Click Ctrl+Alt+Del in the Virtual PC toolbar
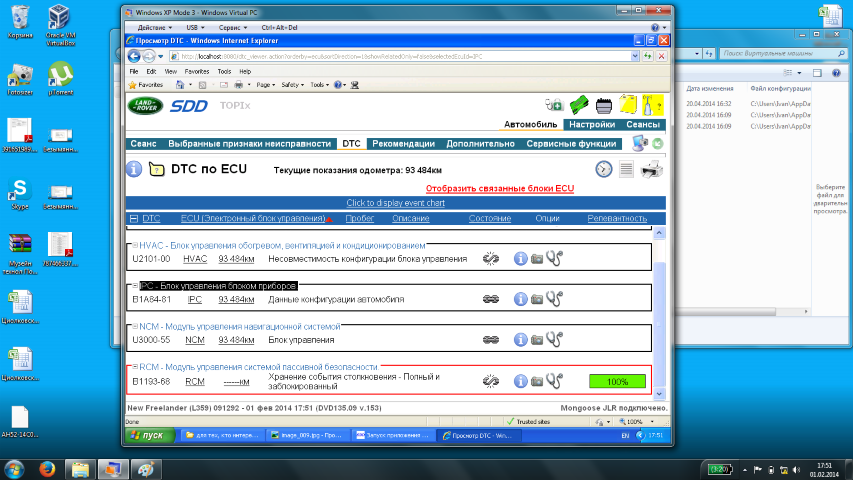 tap(279, 27)
